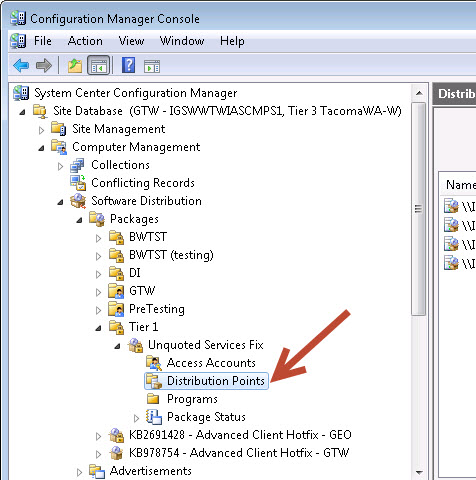Click the Packages folder icon
The width and height of the screenshot is (476, 480).
97,219
